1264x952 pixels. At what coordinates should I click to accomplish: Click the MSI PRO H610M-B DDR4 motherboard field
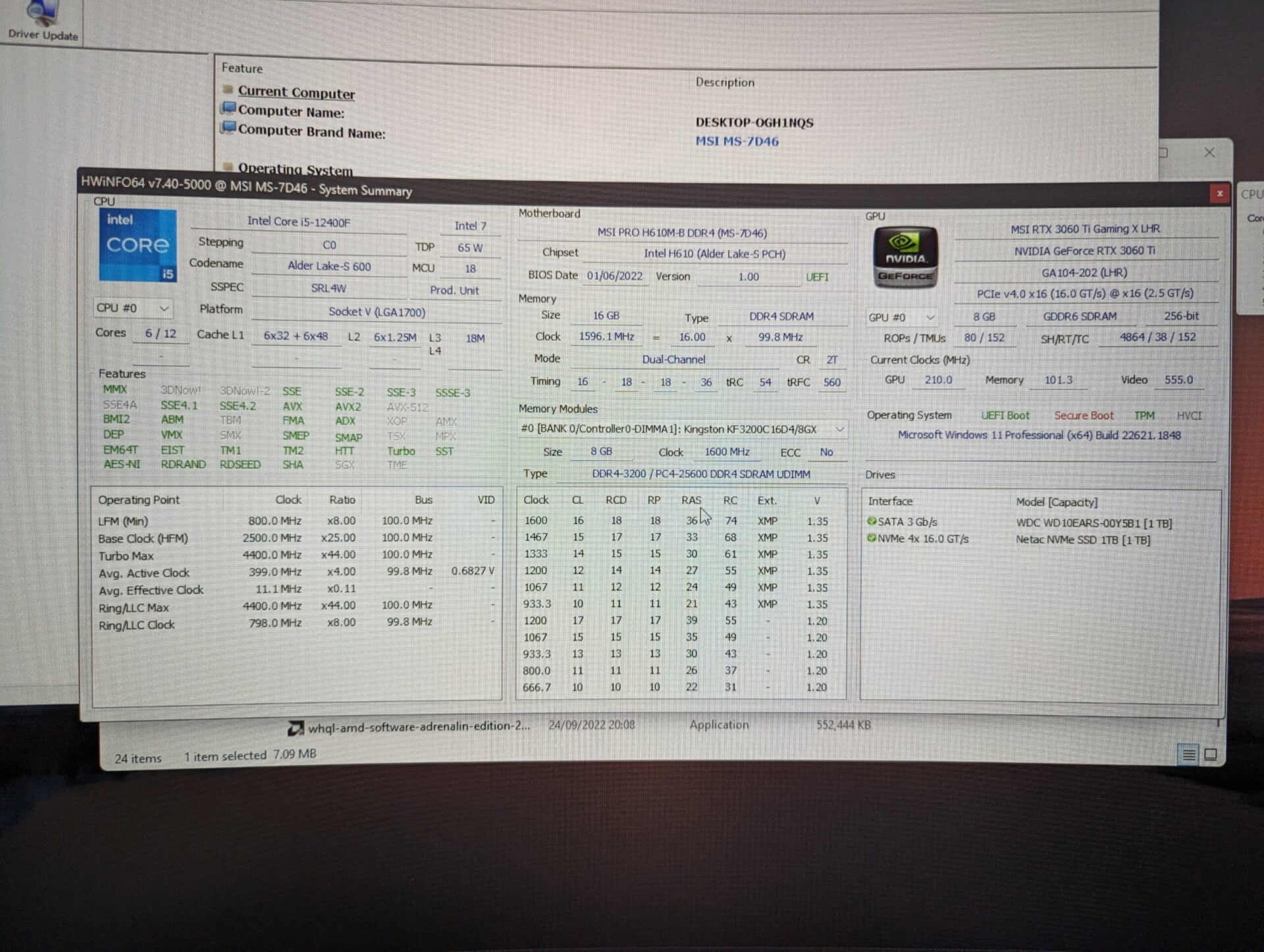681,233
